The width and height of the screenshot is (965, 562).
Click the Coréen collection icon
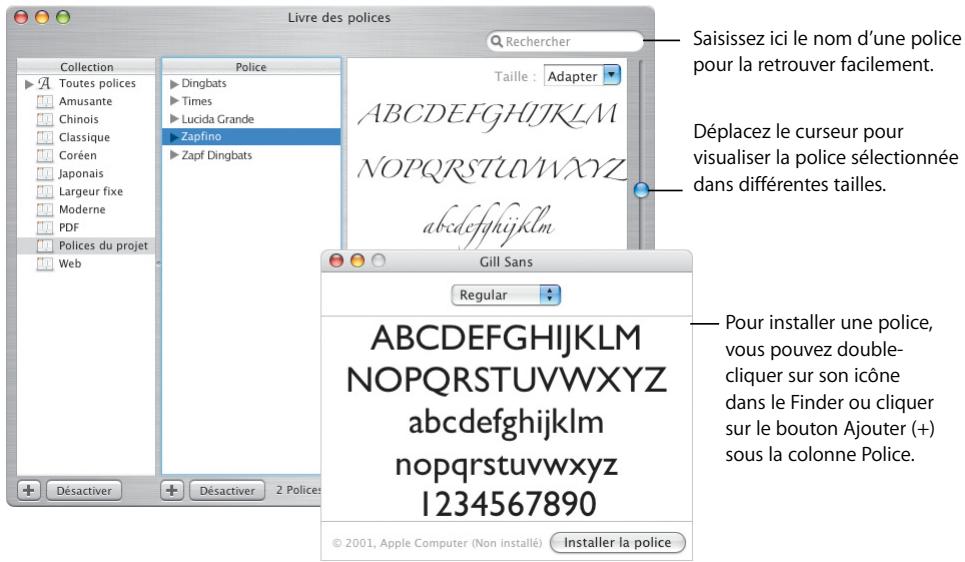click(44, 155)
